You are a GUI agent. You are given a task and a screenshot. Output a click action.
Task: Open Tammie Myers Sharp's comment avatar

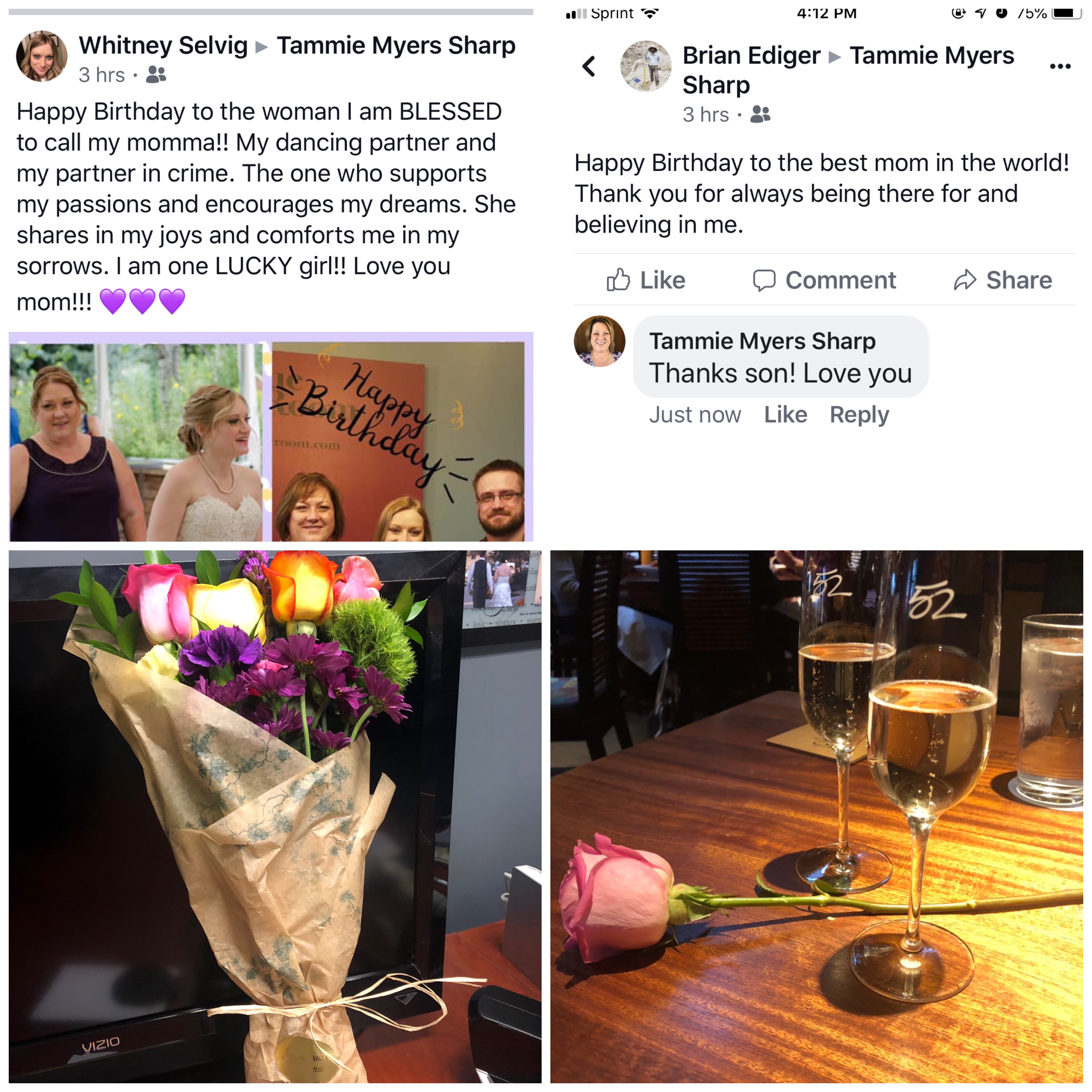[x=599, y=341]
